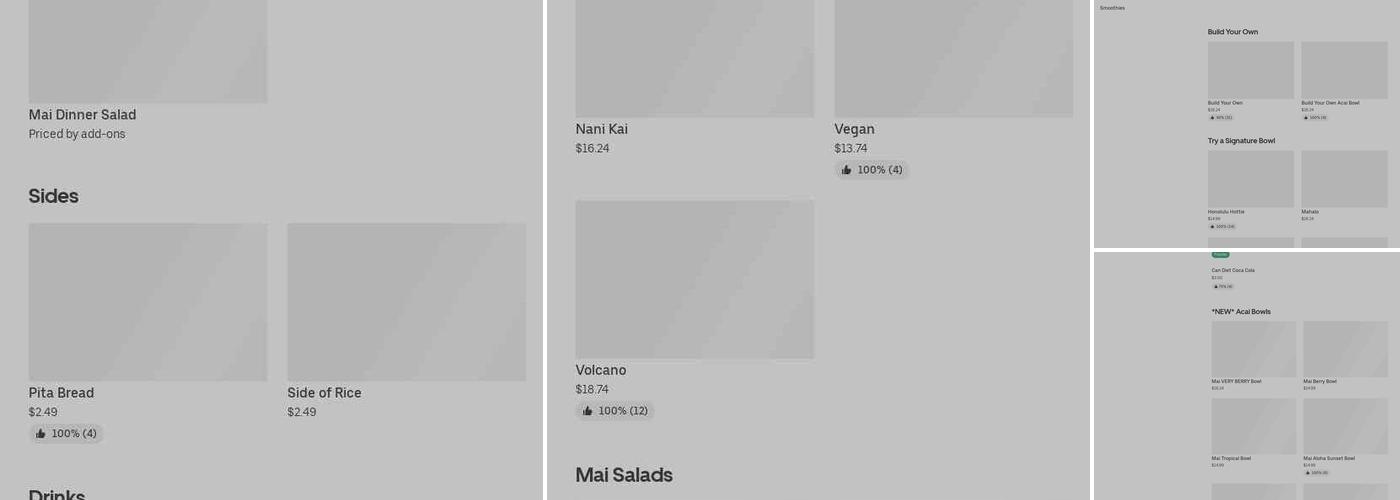1400x500 pixels.
Task: Click the thumbs-up icon under Can Diet Coca Cola
Action: (x=1215, y=287)
